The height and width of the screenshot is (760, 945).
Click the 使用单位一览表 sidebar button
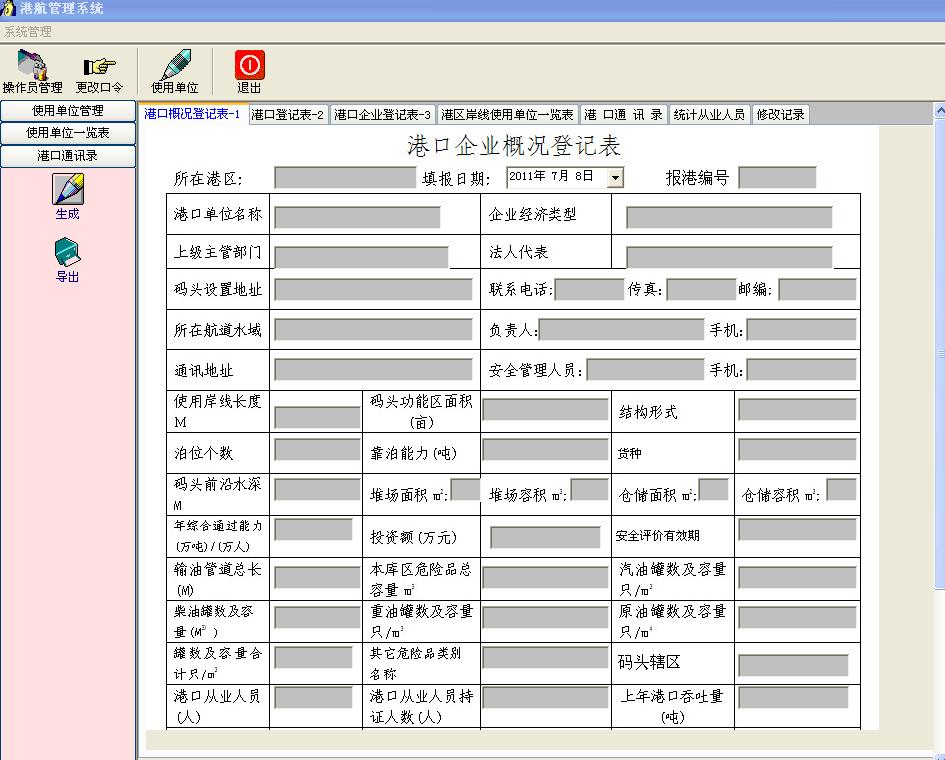point(68,133)
